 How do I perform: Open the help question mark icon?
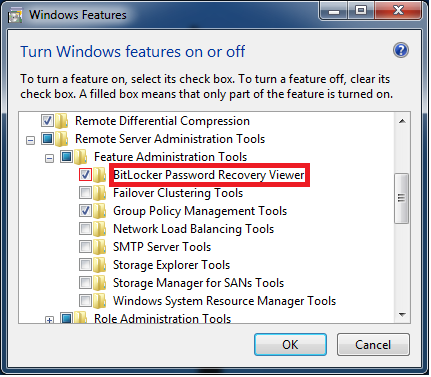pos(401,51)
